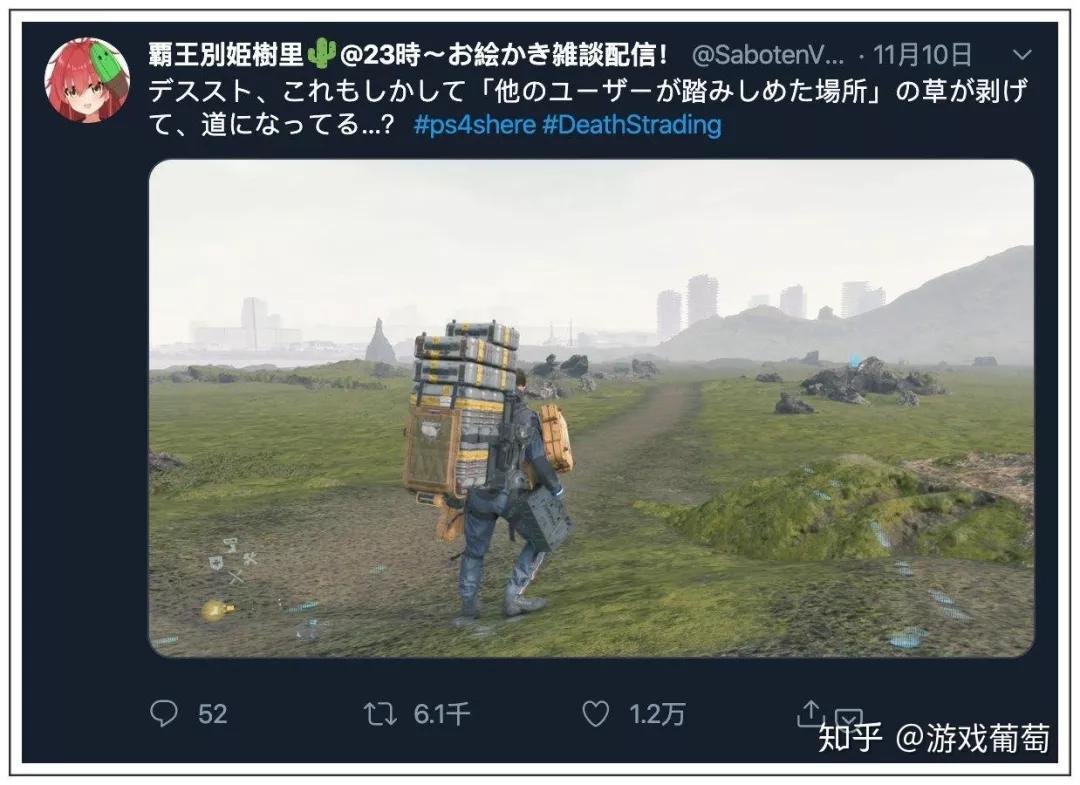Open the #ps4share hashtag link
The image size is (1080, 785).
pyautogui.click(x=475, y=125)
